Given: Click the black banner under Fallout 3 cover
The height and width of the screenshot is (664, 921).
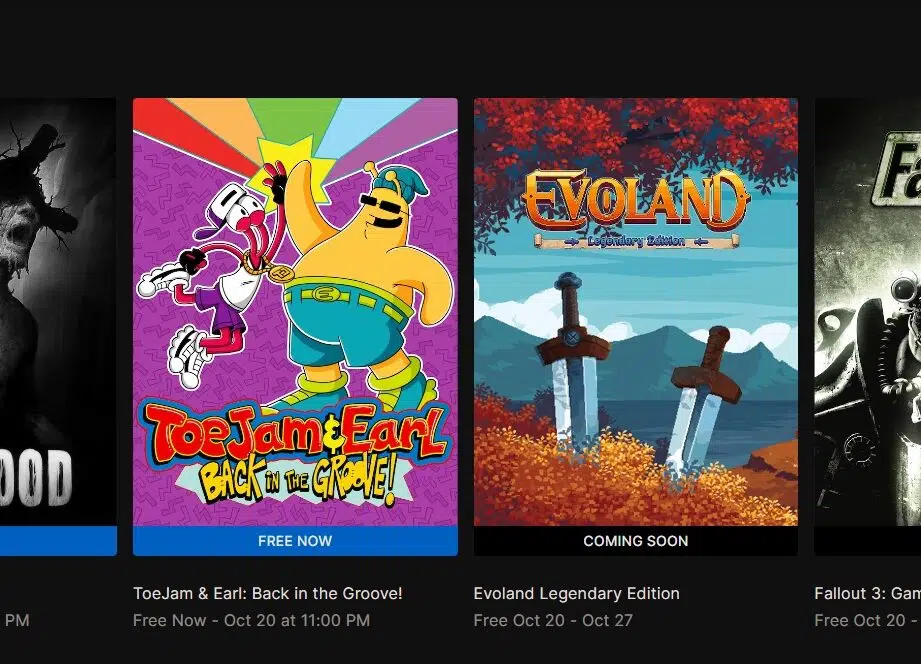Looking at the screenshot, I should coord(868,541).
